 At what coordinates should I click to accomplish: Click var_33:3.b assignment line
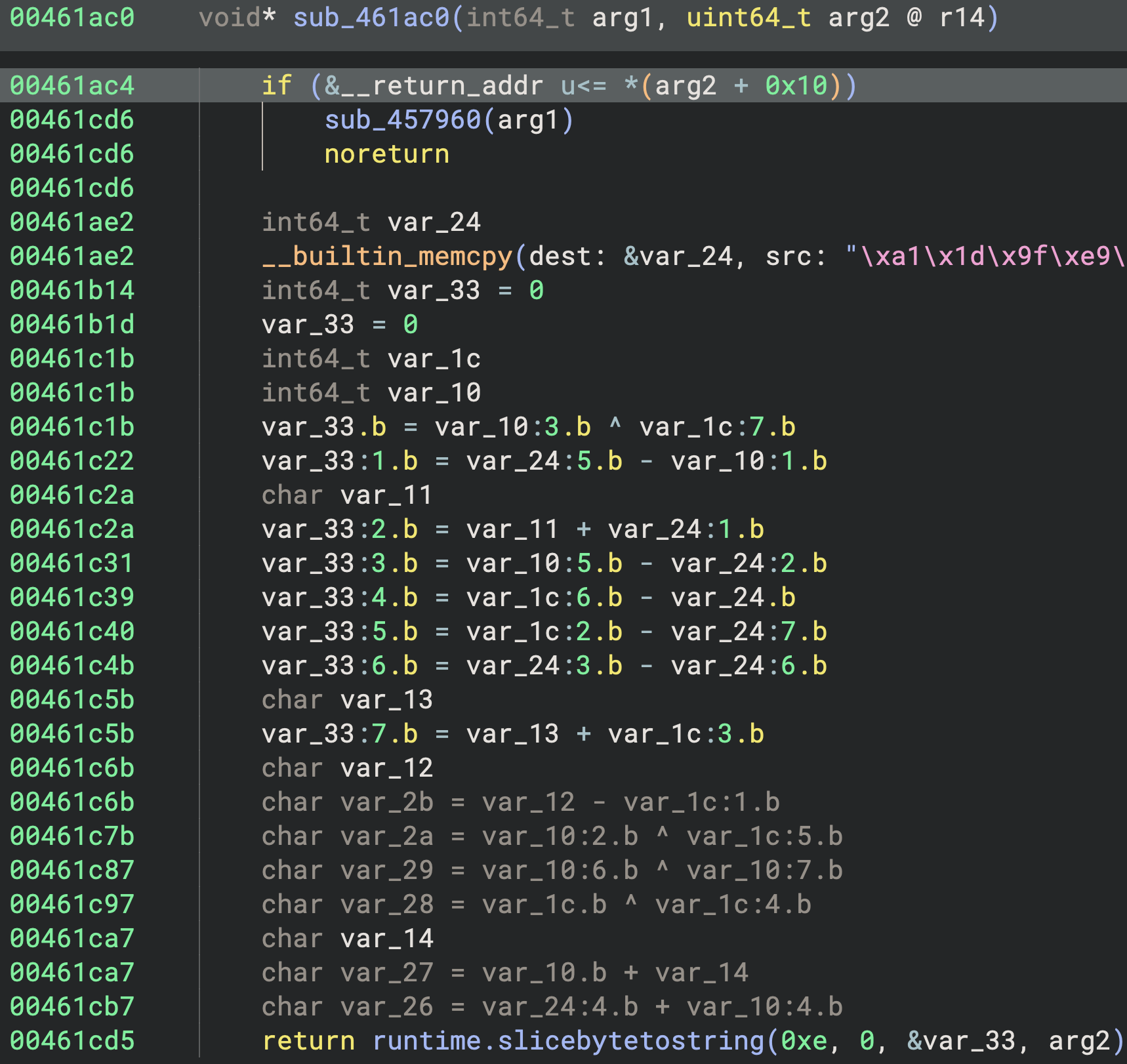(x=544, y=563)
